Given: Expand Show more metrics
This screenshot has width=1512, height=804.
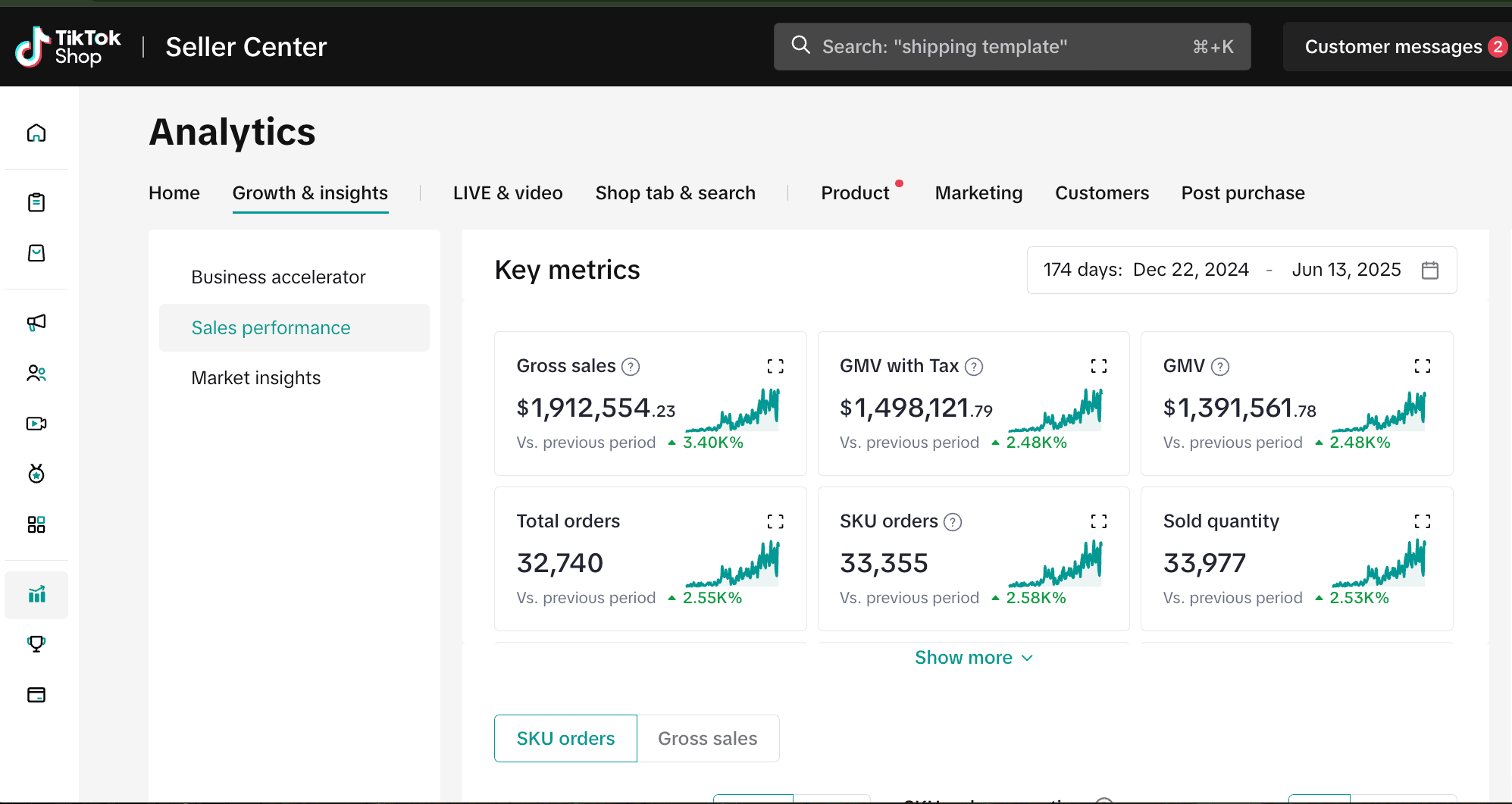Looking at the screenshot, I should tap(974, 658).
